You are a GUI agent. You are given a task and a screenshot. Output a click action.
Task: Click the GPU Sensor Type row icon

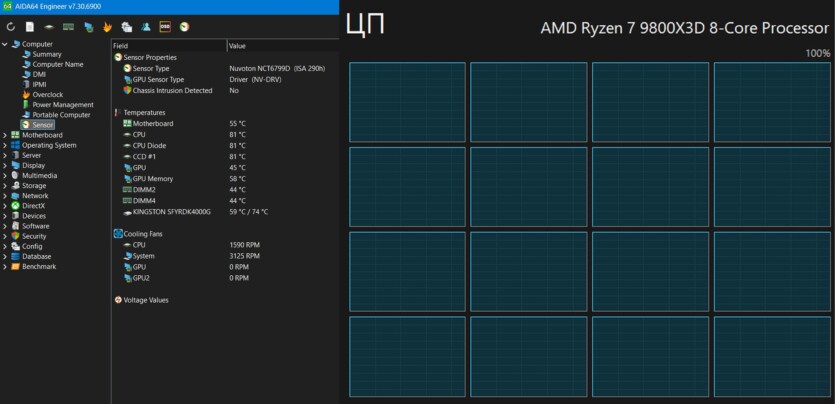pos(127,80)
